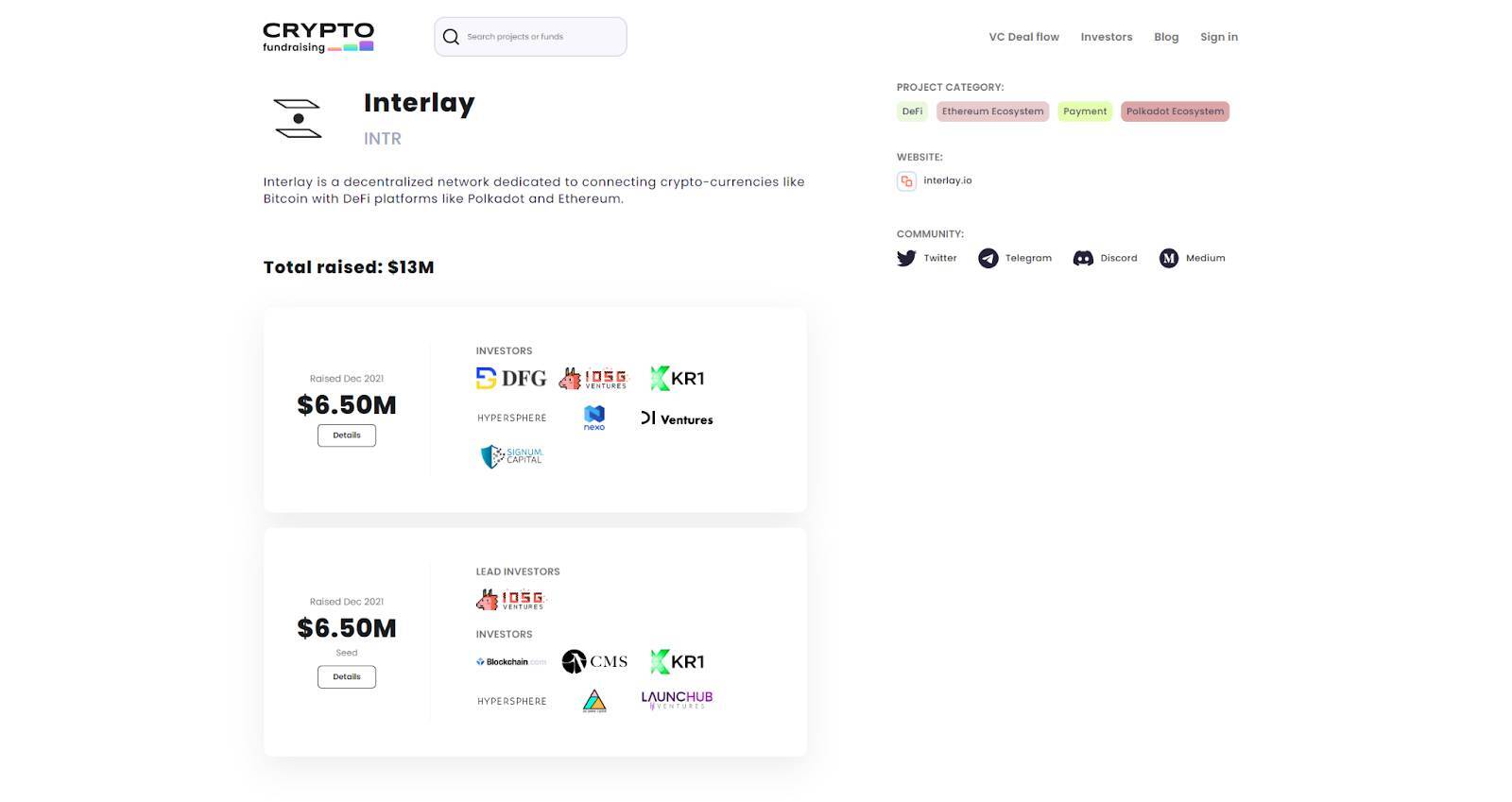Open the VC Deal flow menu
The image size is (1512, 802).
point(1023,37)
